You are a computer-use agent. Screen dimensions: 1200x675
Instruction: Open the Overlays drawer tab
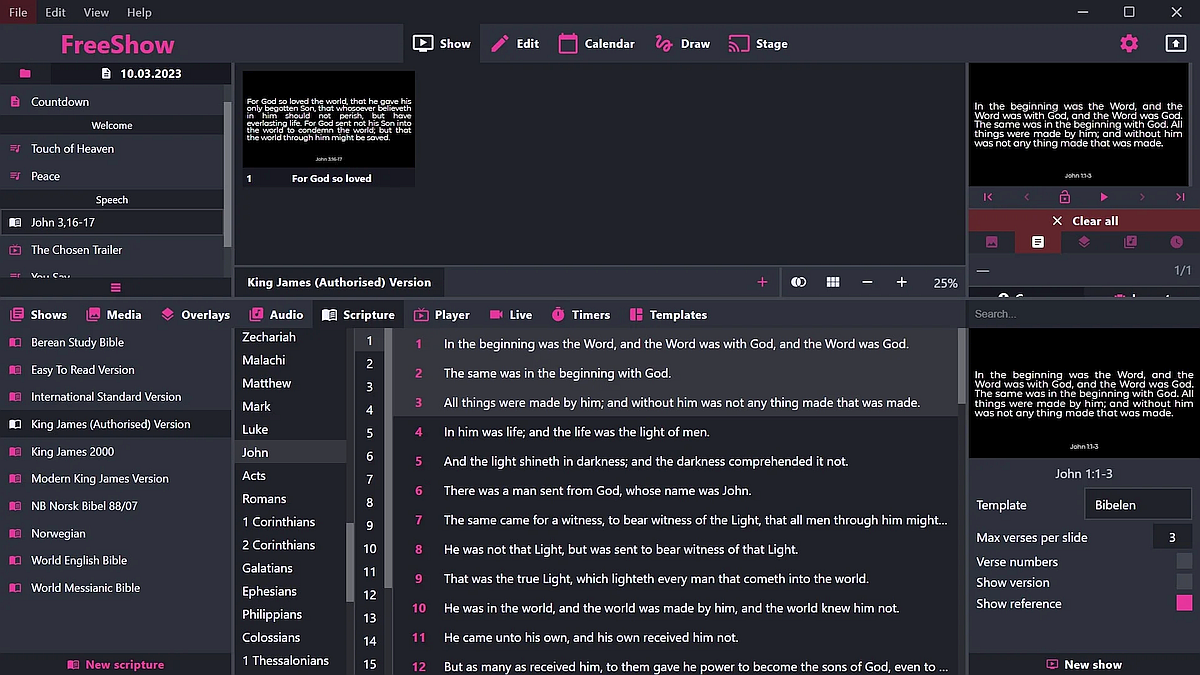[x=195, y=314]
